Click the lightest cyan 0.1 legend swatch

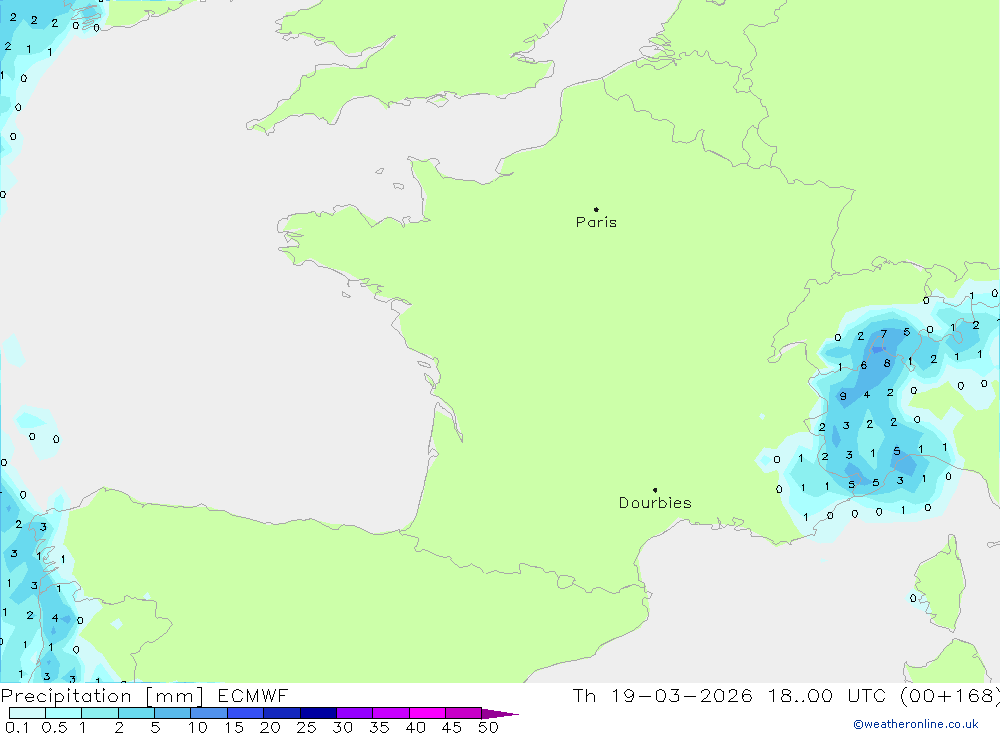click(27, 713)
